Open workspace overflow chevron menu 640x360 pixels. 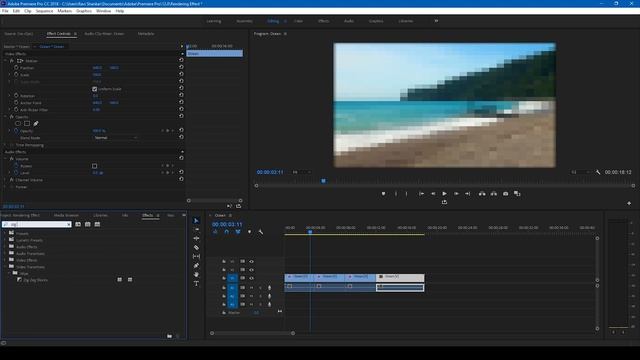[x=436, y=21]
